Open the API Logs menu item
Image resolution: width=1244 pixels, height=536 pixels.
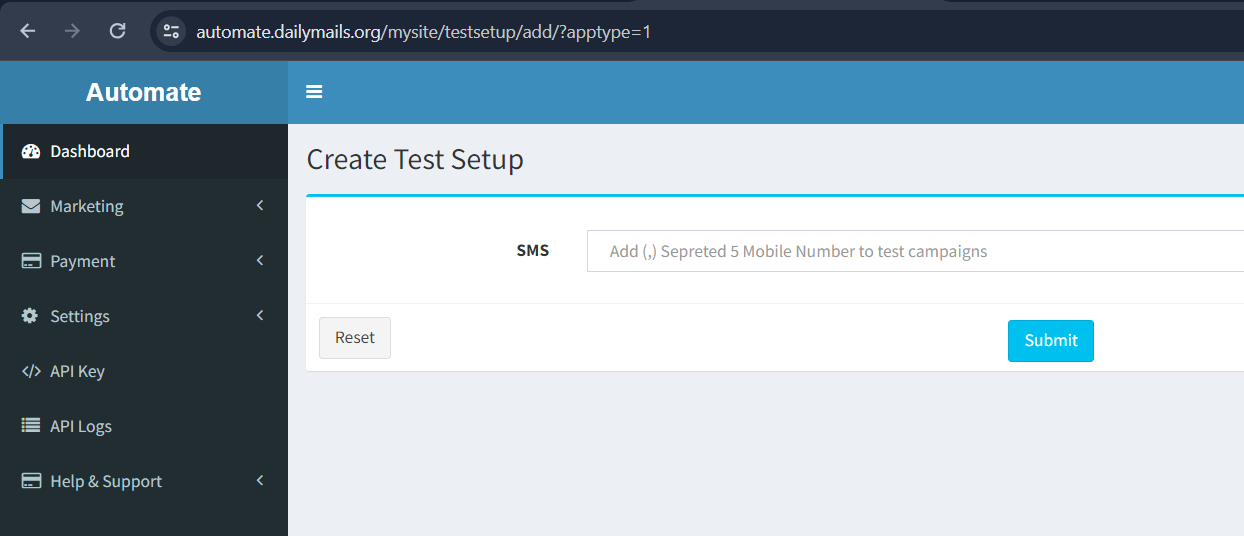pos(81,427)
